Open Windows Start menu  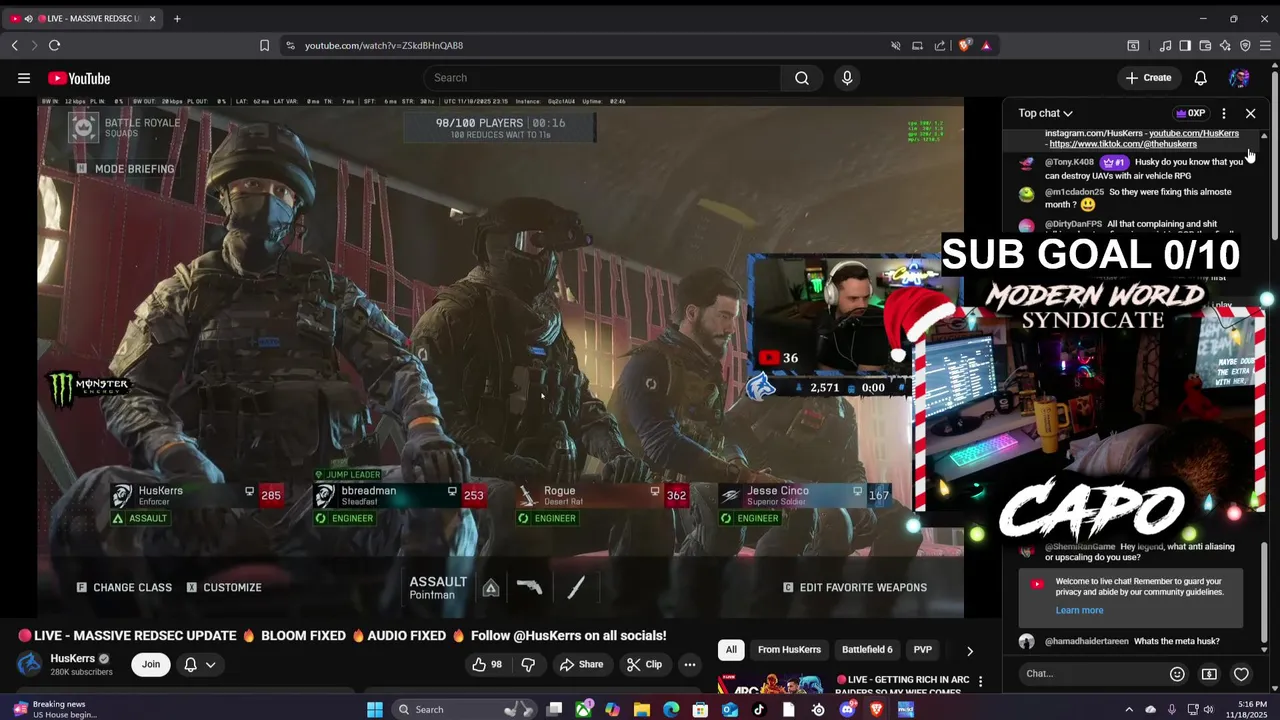pos(375,709)
